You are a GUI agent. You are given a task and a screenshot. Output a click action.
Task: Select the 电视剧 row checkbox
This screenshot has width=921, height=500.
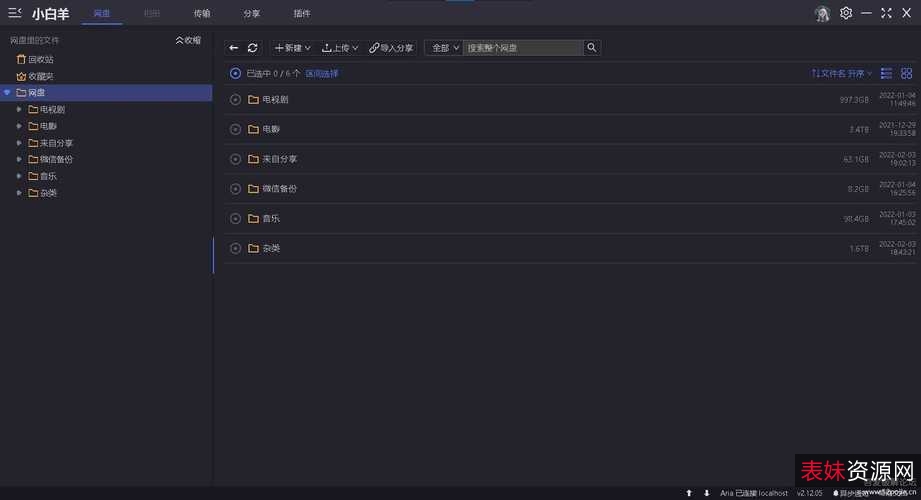[x=236, y=100]
